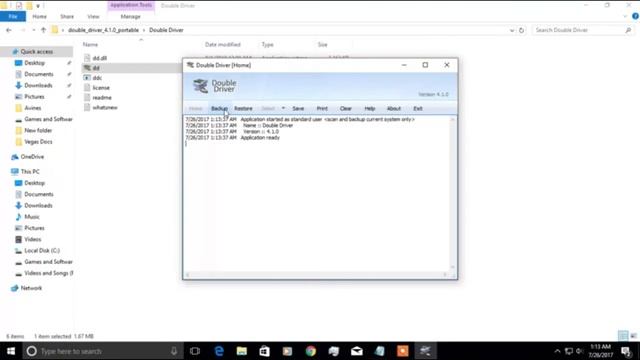The image size is (640, 360).
Task: Open Network in sidebar
Action: point(31,288)
